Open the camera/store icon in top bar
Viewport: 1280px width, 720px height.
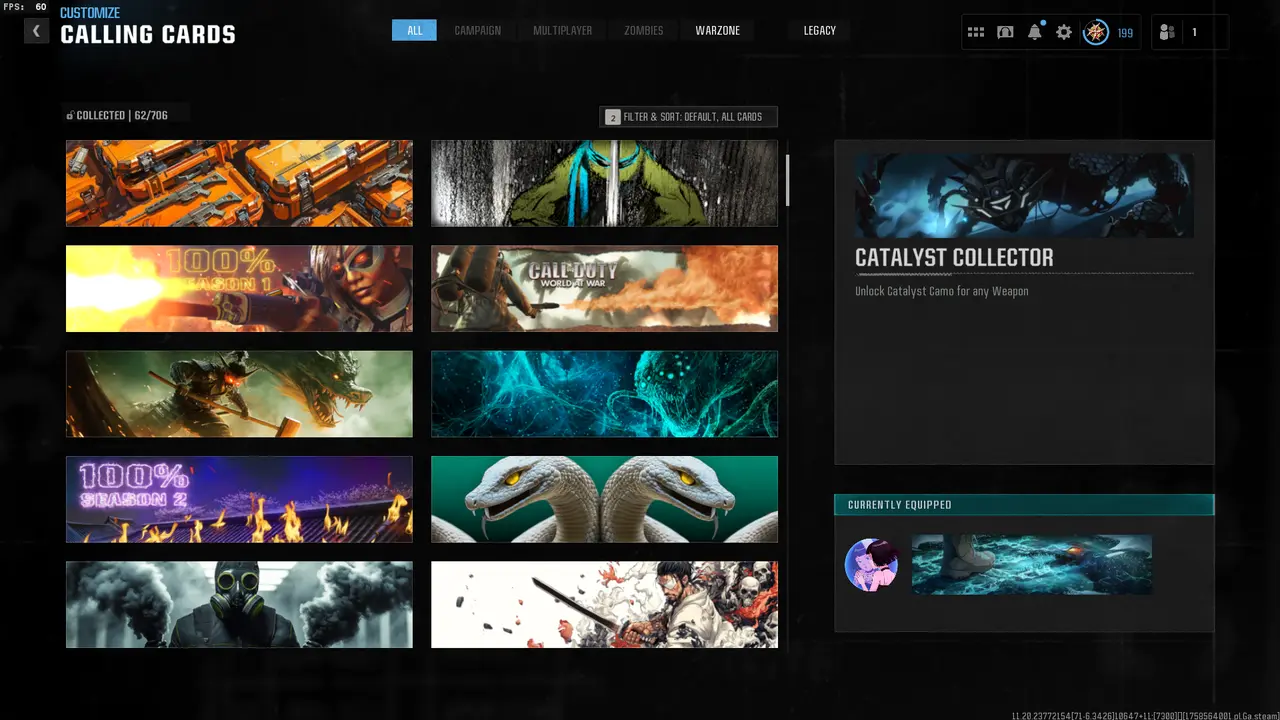(x=1005, y=32)
